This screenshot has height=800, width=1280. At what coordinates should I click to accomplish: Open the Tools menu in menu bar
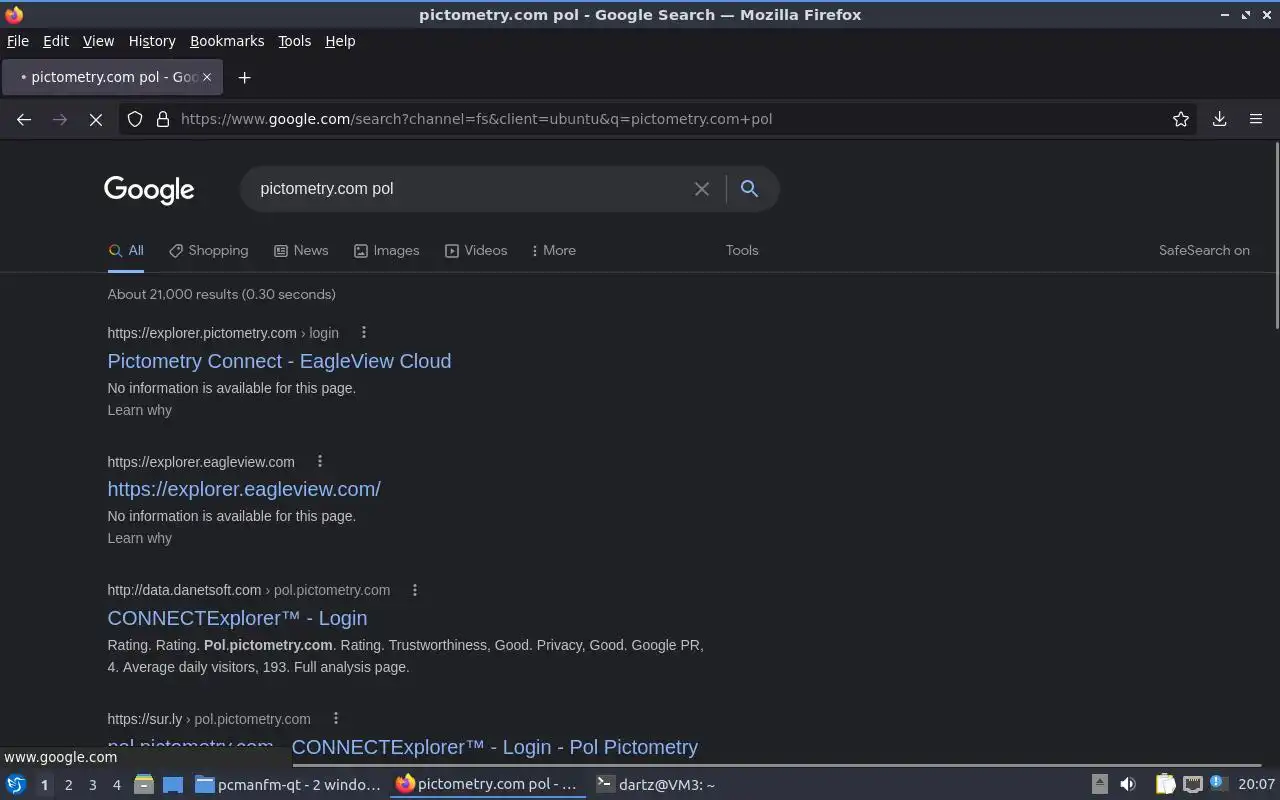click(294, 41)
